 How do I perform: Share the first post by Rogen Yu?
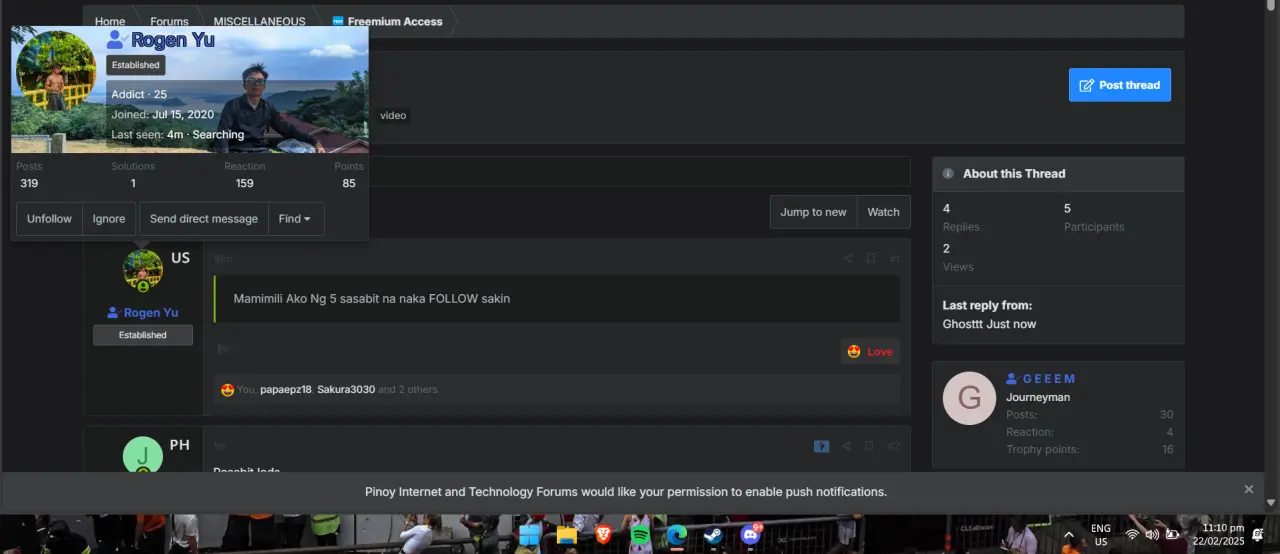[848, 258]
